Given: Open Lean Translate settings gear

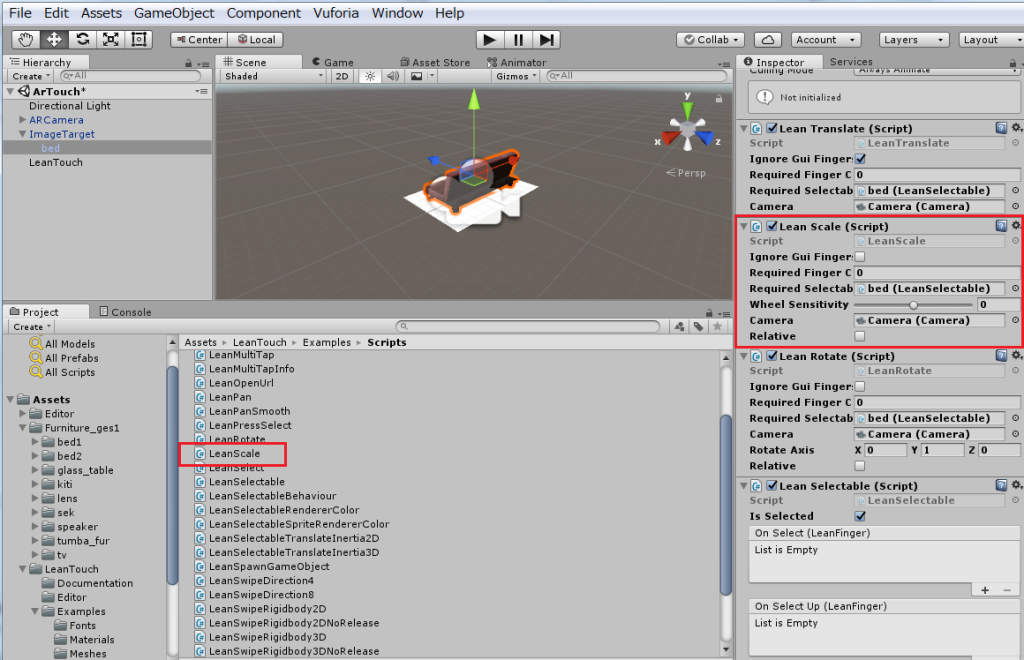Looking at the screenshot, I should (1016, 128).
